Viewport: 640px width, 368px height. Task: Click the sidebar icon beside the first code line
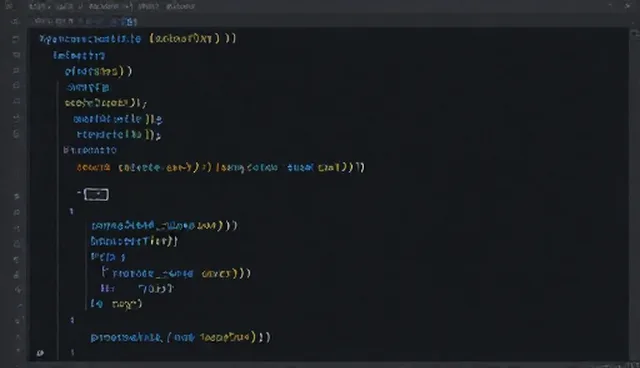click(x=16, y=39)
